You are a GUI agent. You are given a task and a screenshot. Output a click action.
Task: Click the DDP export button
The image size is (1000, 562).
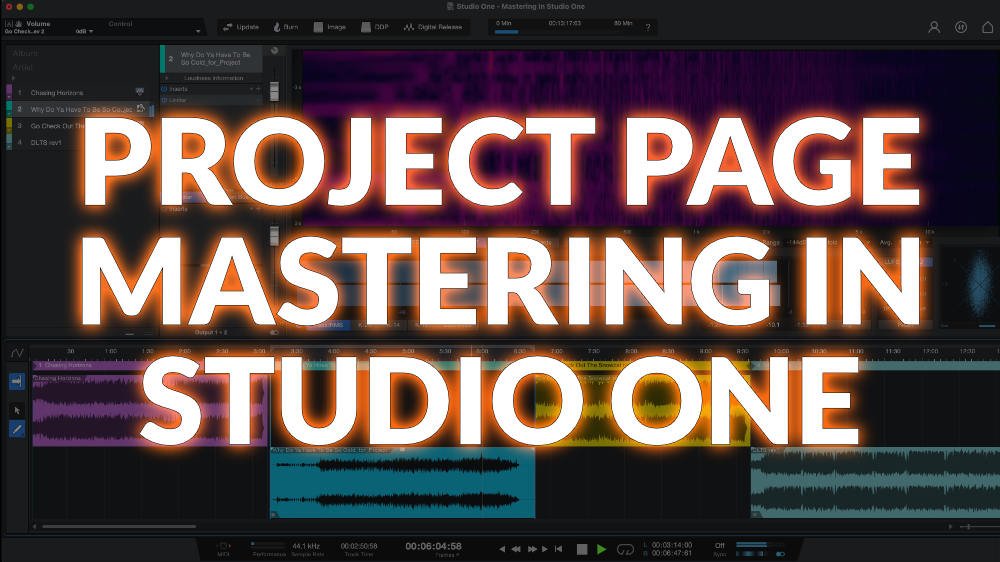pyautogui.click(x=375, y=27)
